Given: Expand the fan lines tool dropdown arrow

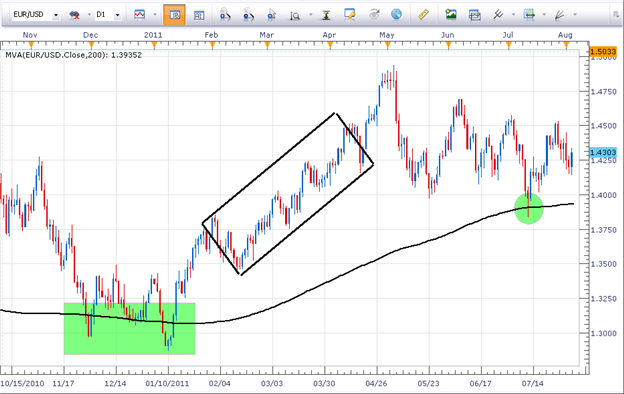Looking at the screenshot, I should click(575, 15).
